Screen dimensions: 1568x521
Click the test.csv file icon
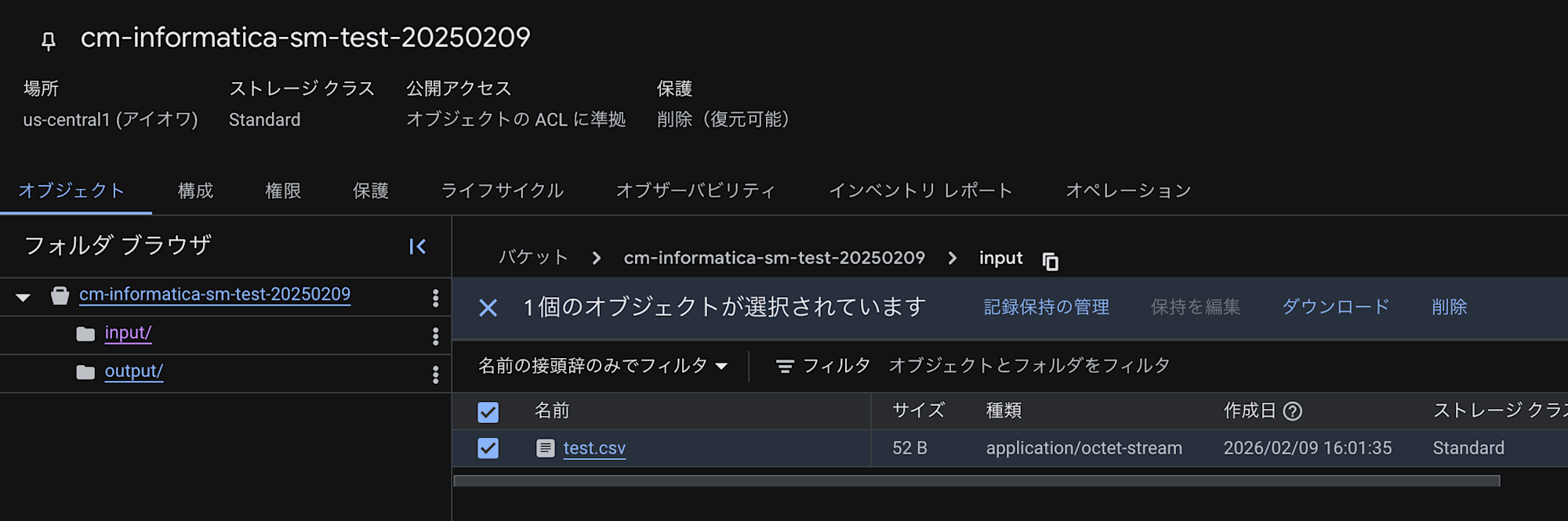tap(545, 448)
